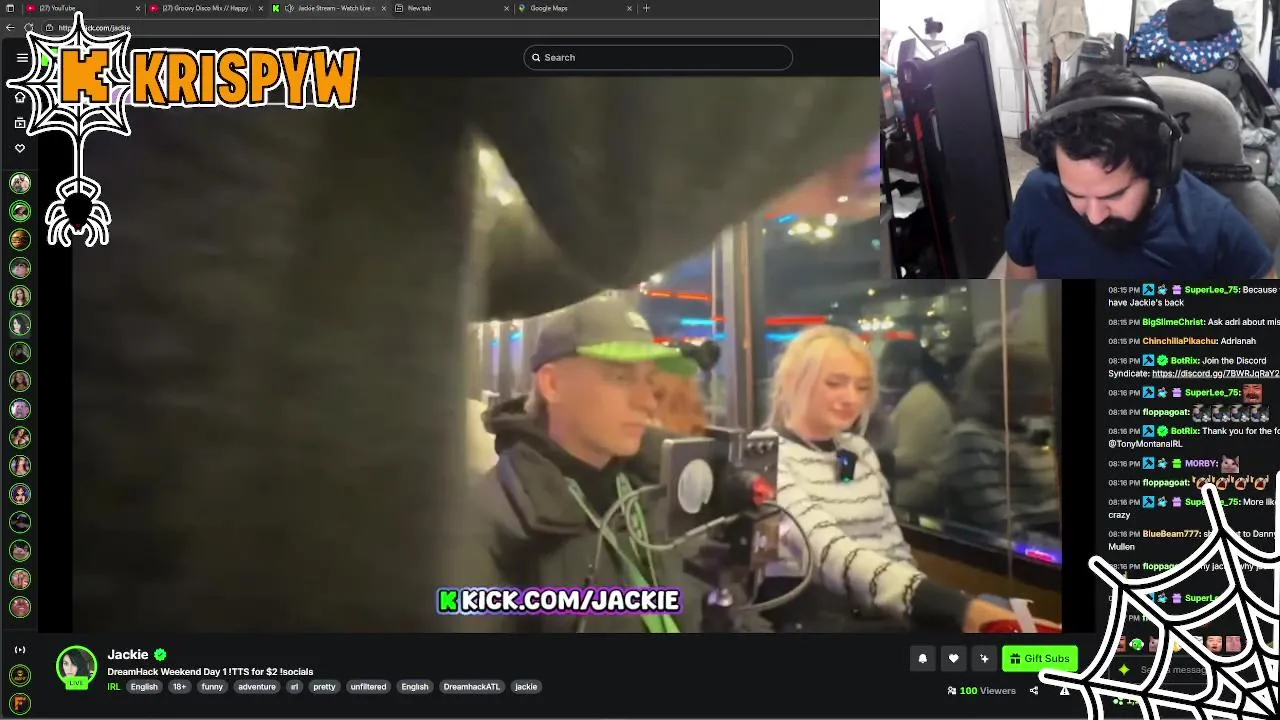Close the YouTube tab
The width and height of the screenshot is (1280, 720).
click(138, 8)
